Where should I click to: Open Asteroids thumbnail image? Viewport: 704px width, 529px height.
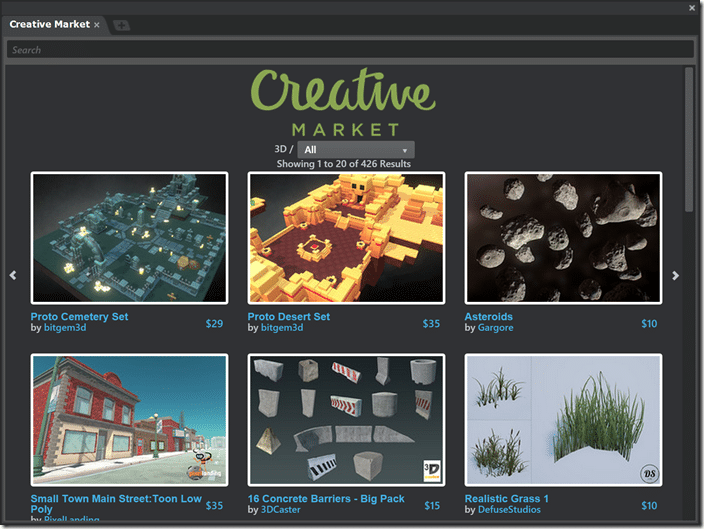point(563,238)
